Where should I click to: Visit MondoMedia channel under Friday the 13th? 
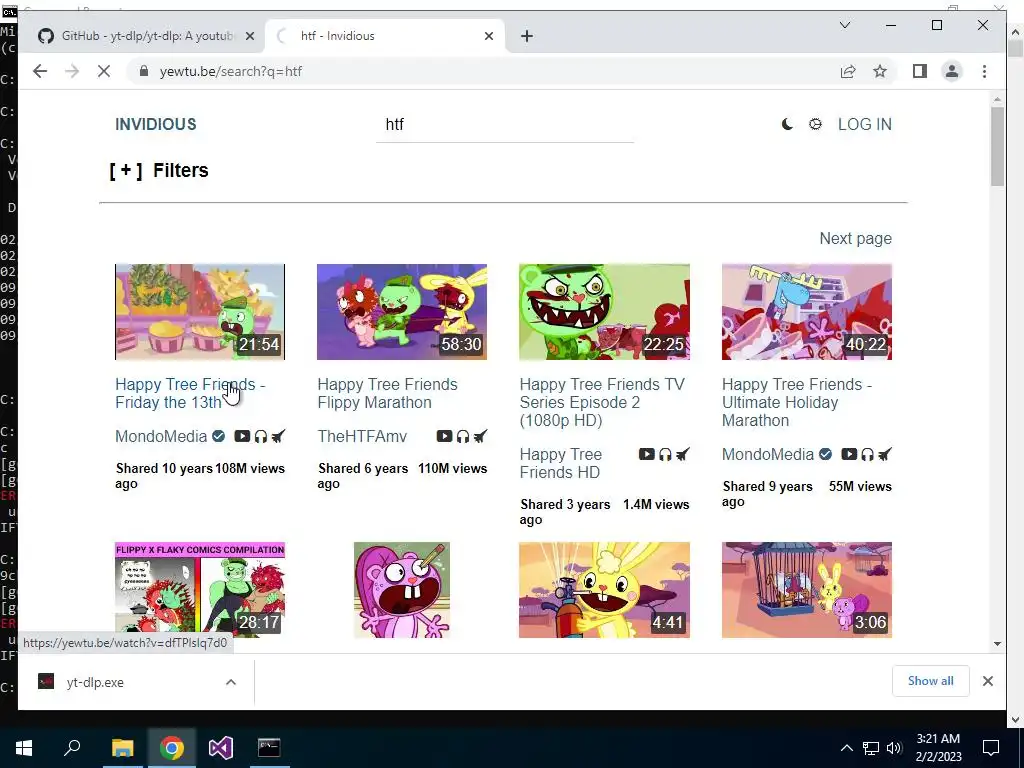click(x=161, y=436)
